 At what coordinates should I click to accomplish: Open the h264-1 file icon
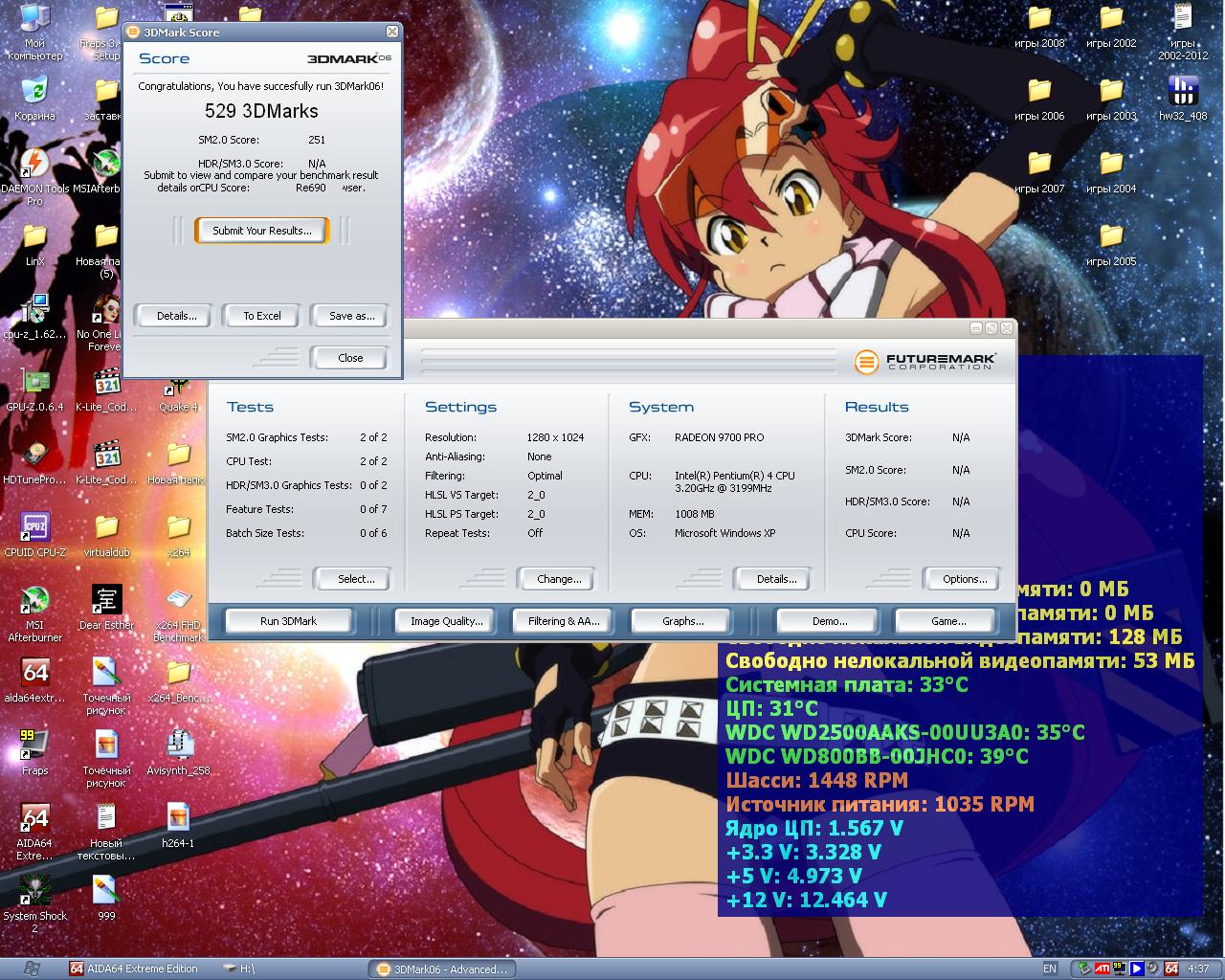(x=178, y=826)
